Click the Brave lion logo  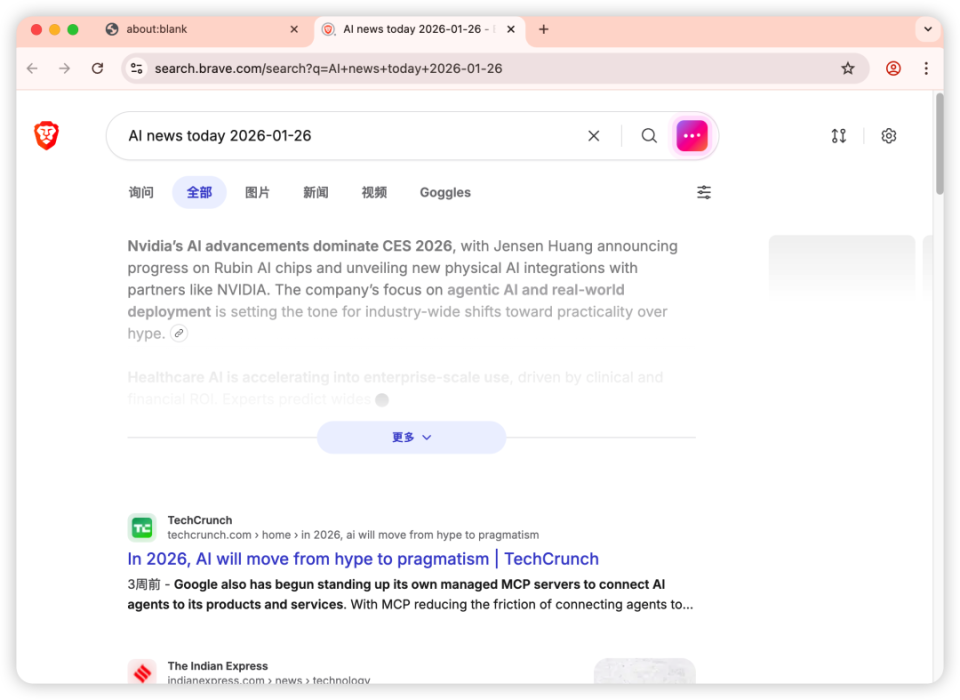[x=47, y=135]
